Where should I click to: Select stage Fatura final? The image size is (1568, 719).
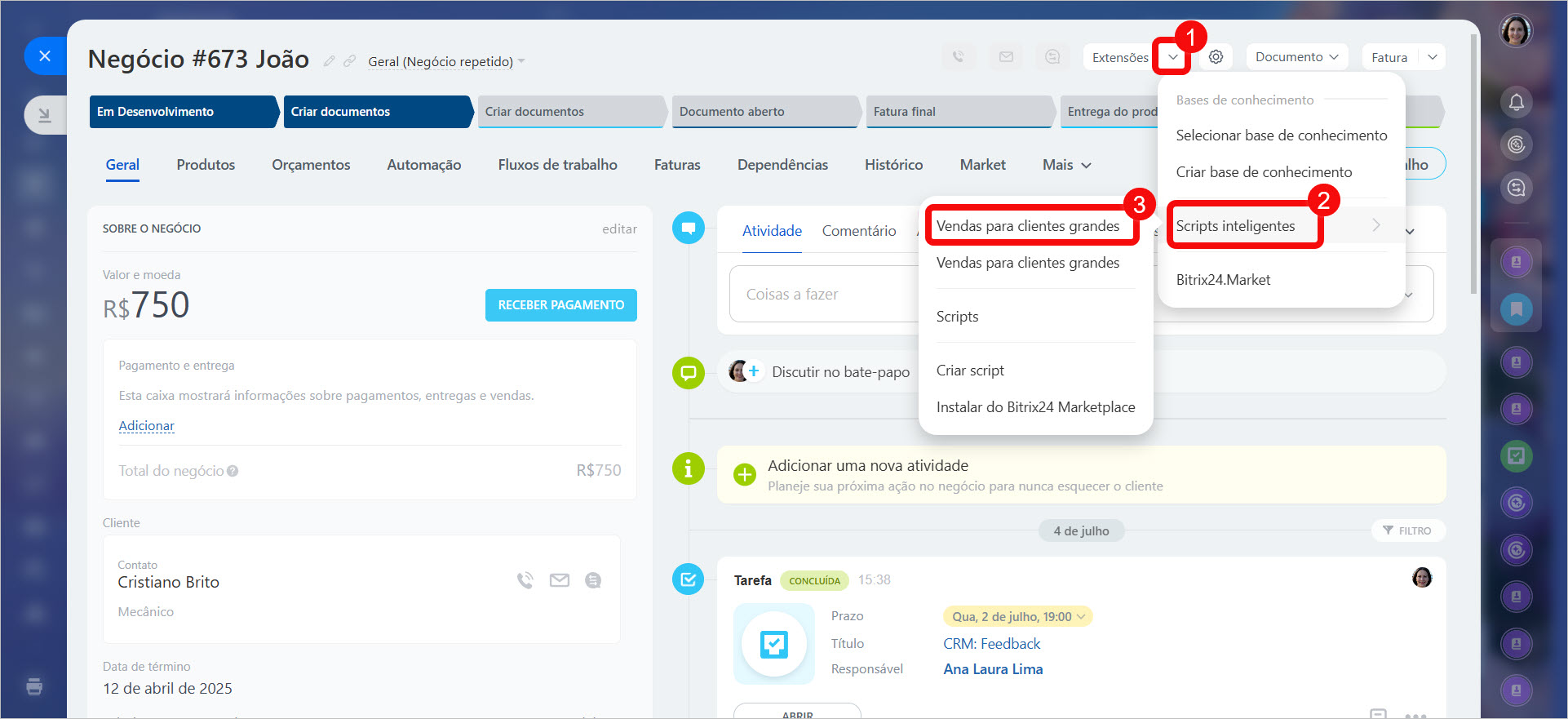(x=959, y=112)
